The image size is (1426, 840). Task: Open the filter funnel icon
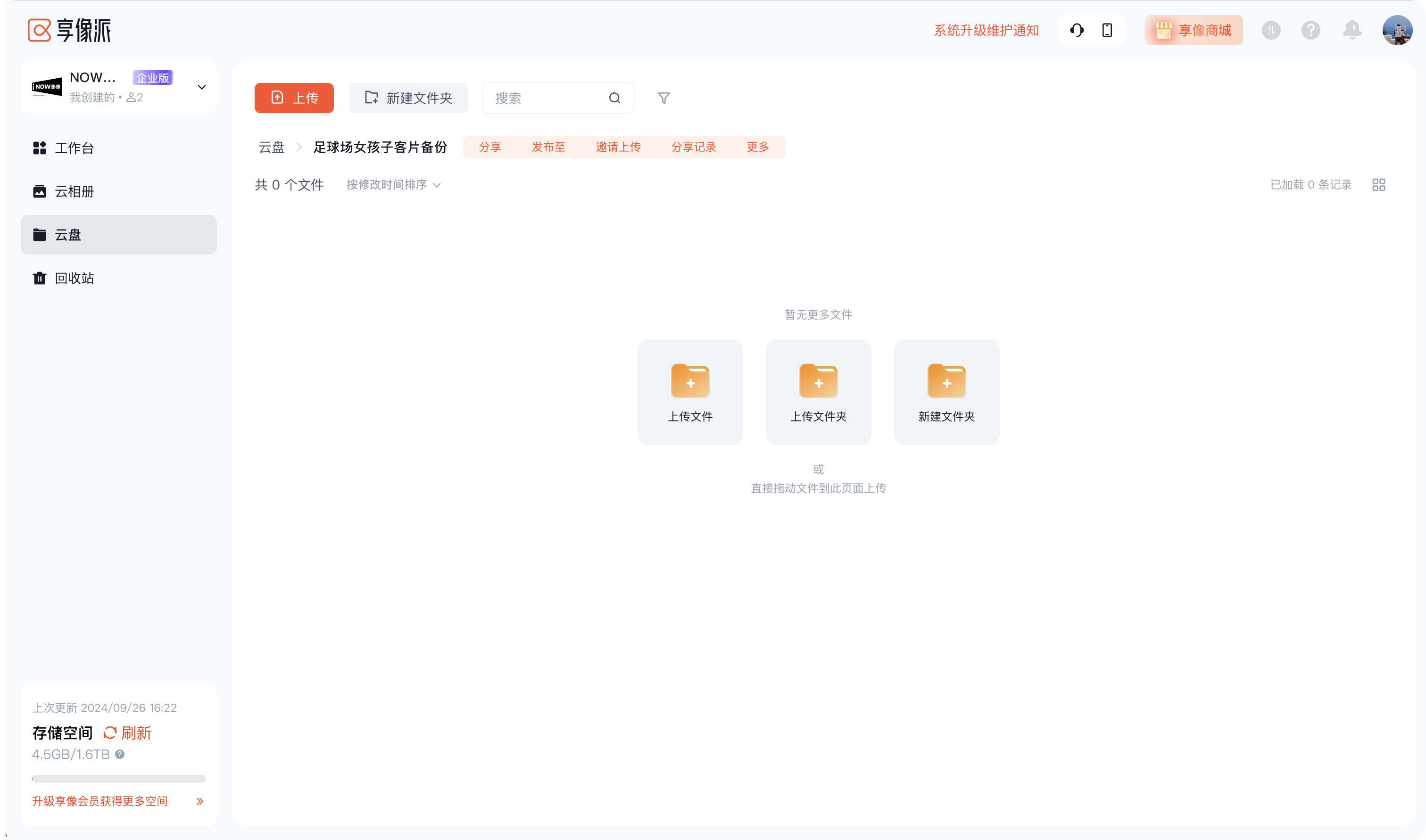coord(663,98)
